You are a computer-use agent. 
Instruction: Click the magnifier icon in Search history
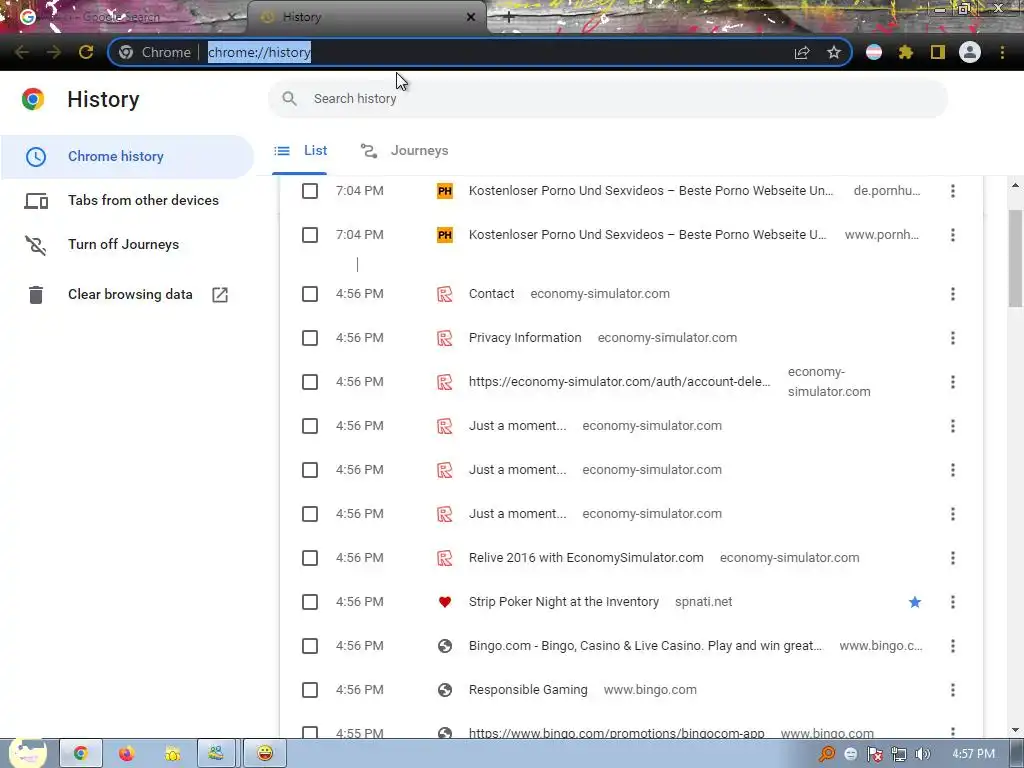289,99
